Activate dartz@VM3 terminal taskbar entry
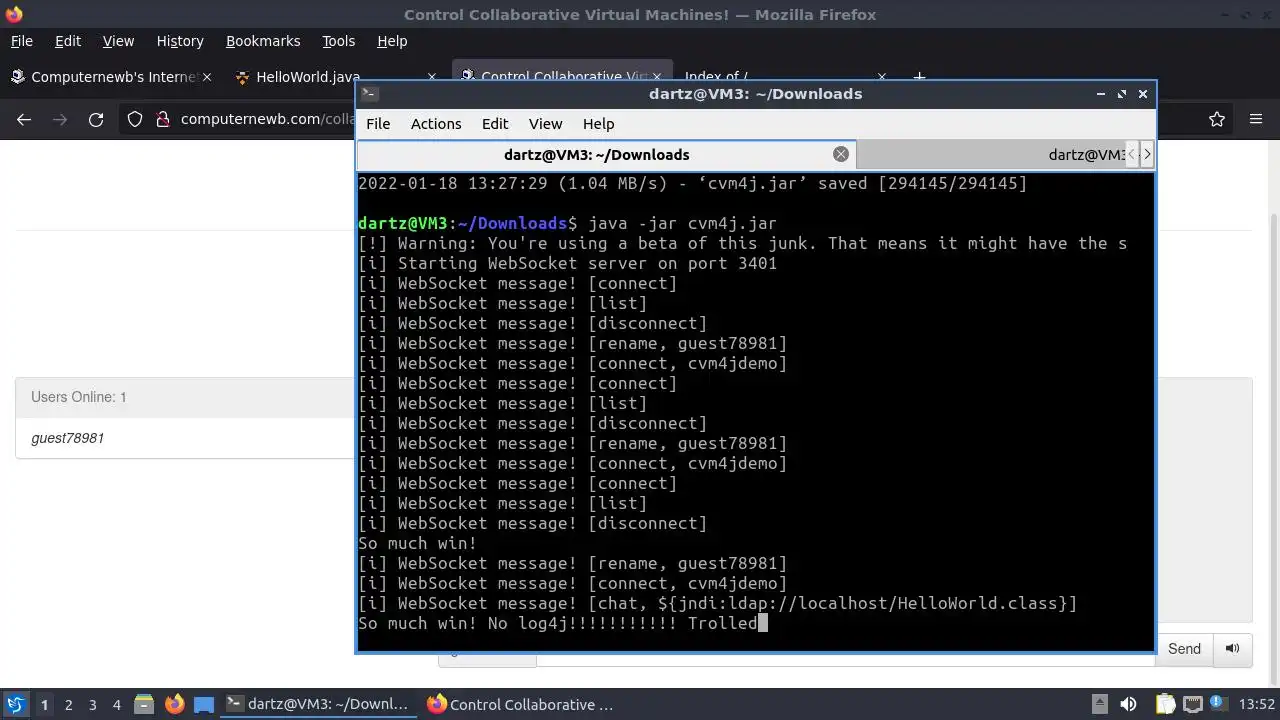Image resolution: width=1280 pixels, height=720 pixels. pos(319,704)
